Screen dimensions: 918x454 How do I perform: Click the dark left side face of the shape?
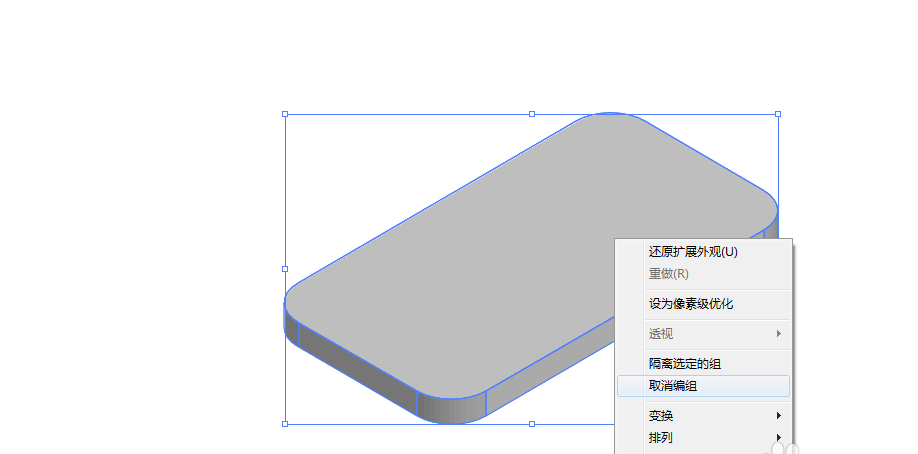(357, 371)
